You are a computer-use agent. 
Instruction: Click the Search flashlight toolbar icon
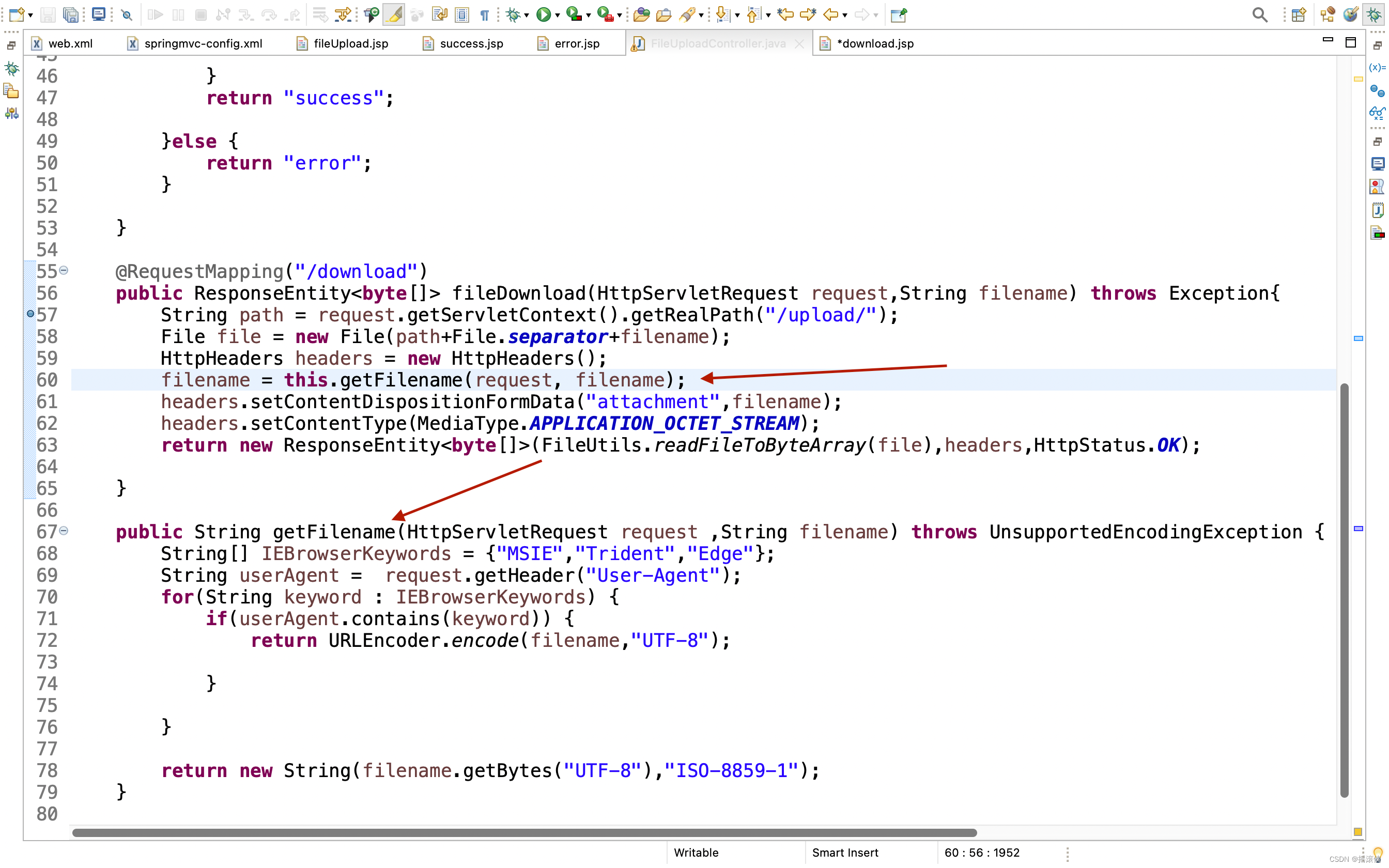tap(687, 14)
